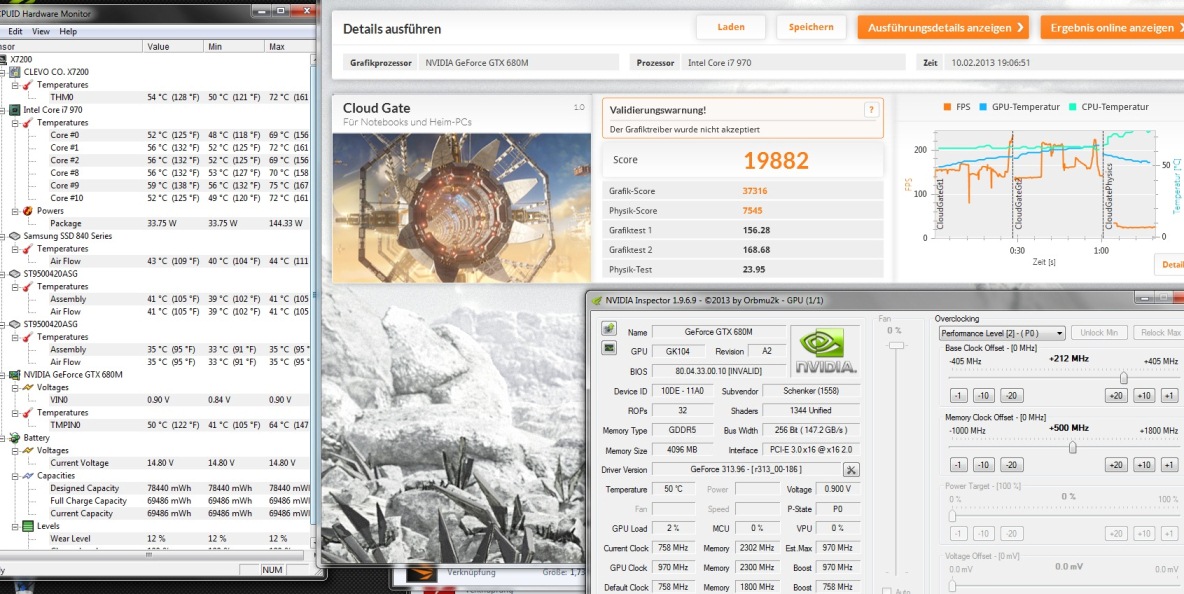Image resolution: width=1184 pixels, height=594 pixels.
Task: Click the Voltages icon under NVIDIA GeForce GTX 680M
Action: coord(29,387)
